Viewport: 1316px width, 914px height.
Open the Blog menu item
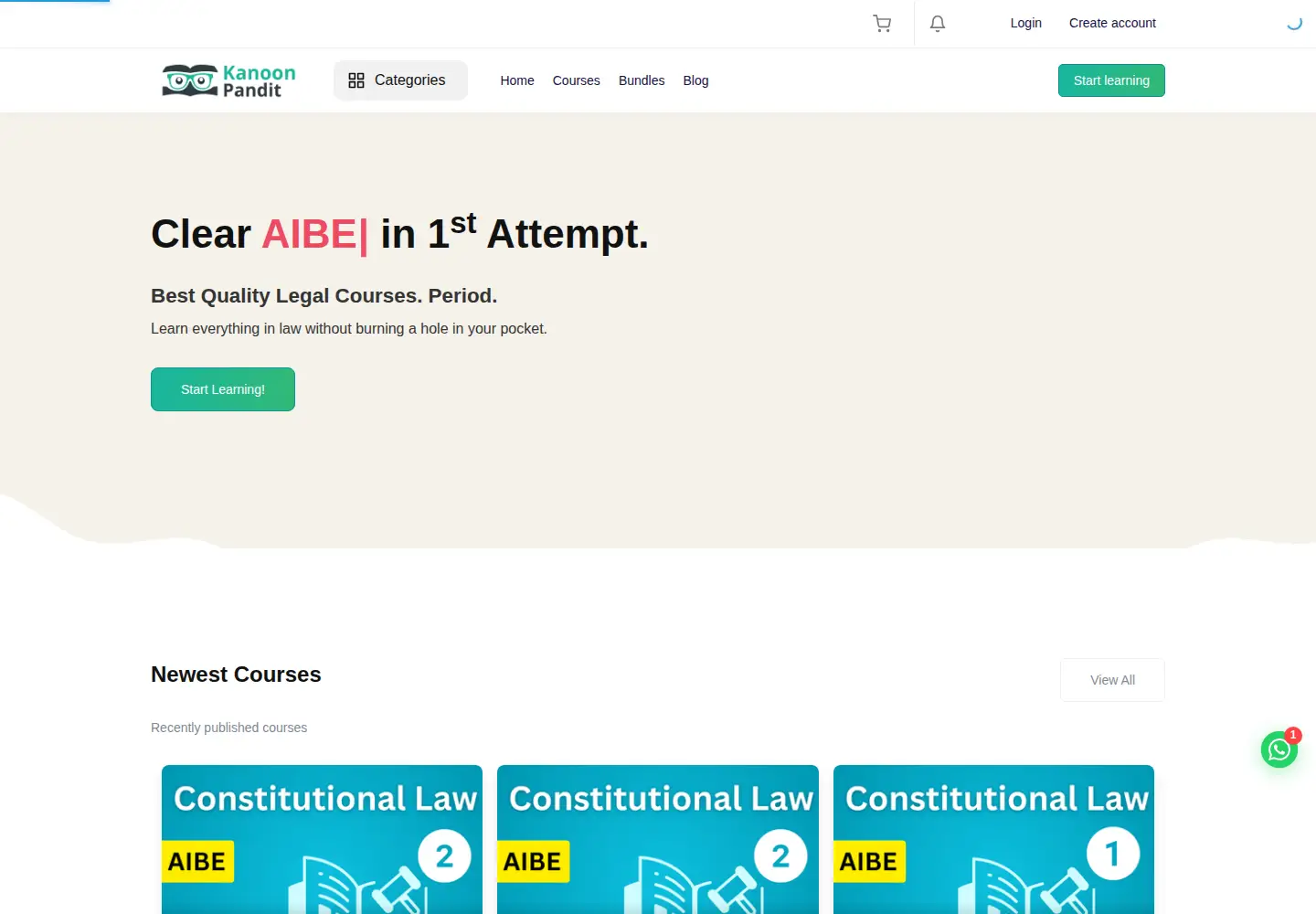695,80
